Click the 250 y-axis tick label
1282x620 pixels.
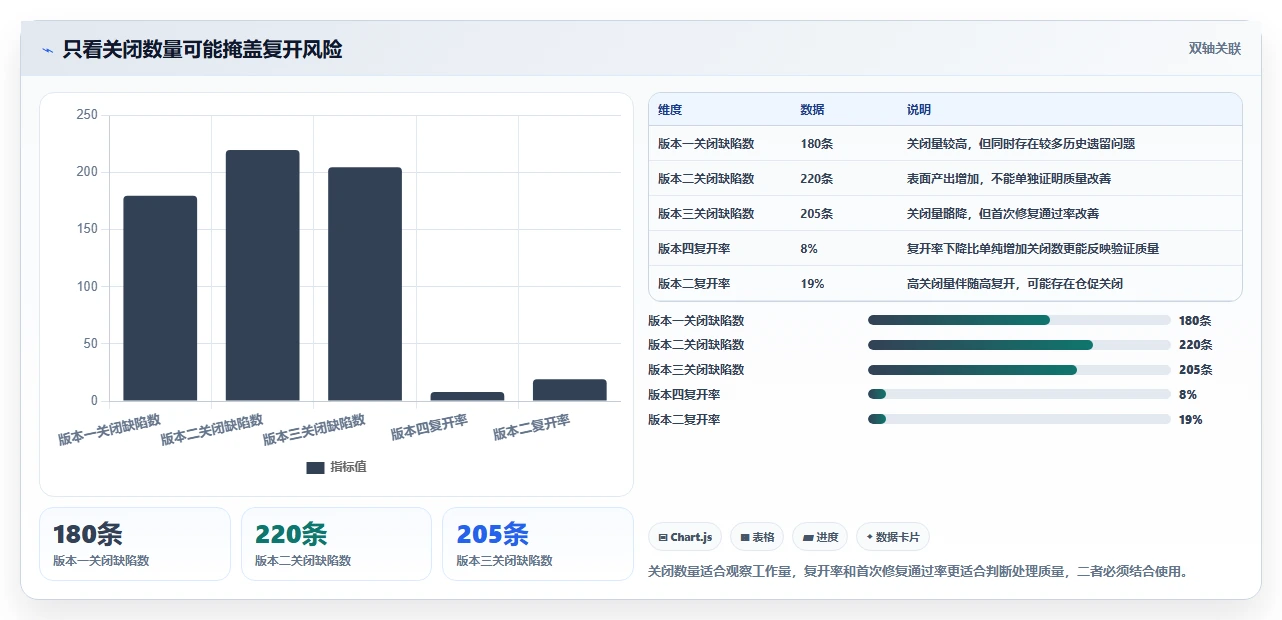click(x=88, y=115)
